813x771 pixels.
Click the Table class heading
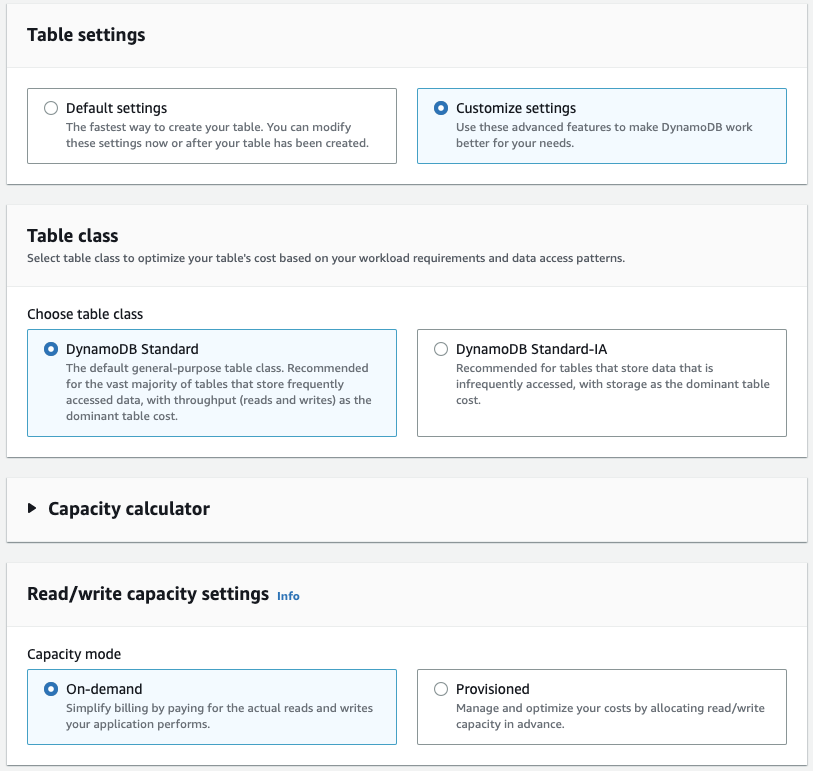click(x=73, y=236)
